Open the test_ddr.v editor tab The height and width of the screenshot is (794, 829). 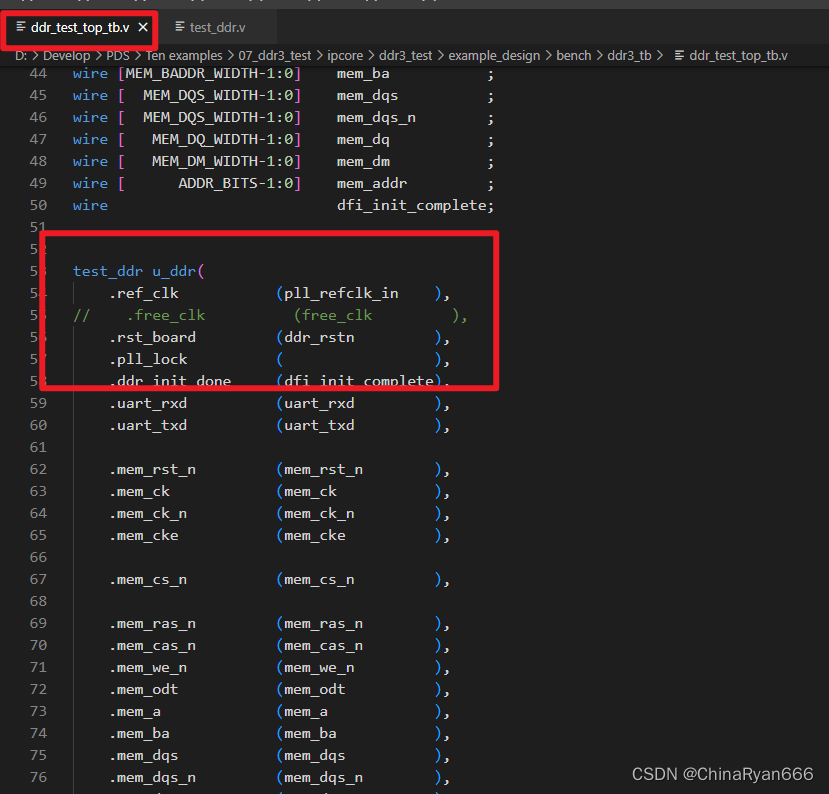point(217,27)
